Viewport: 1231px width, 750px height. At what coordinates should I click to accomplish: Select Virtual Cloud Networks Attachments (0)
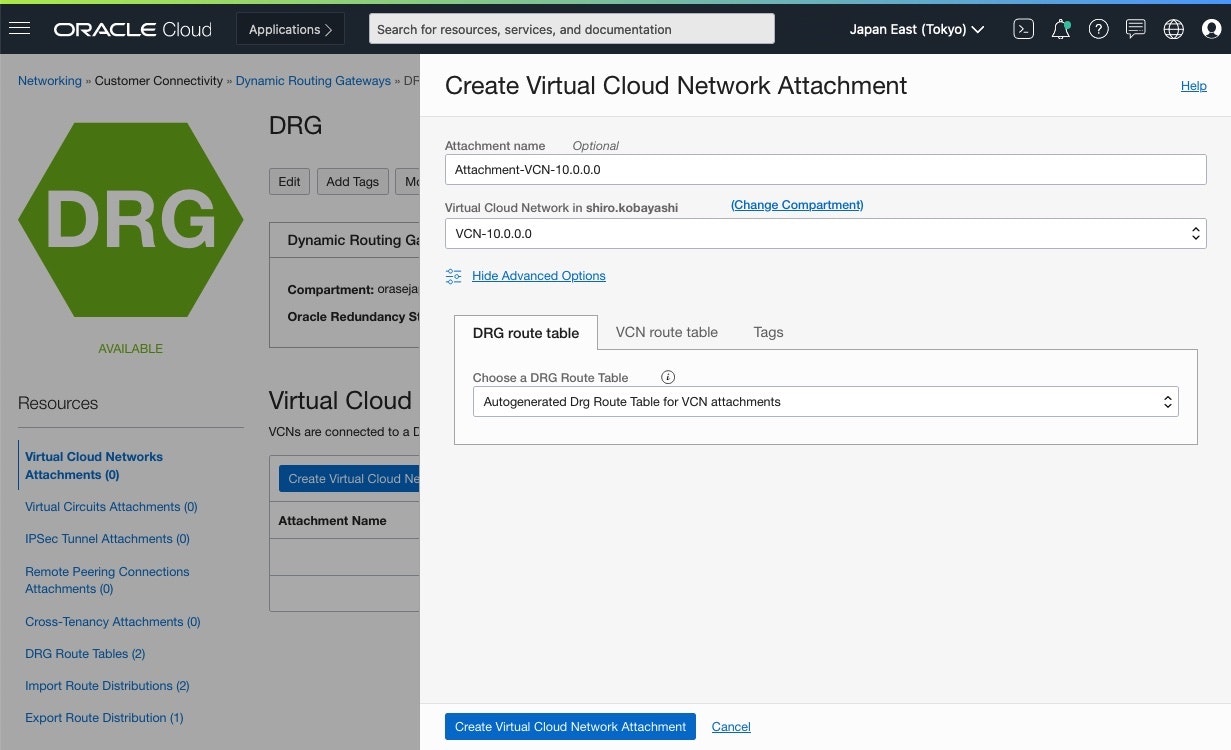tap(94, 465)
